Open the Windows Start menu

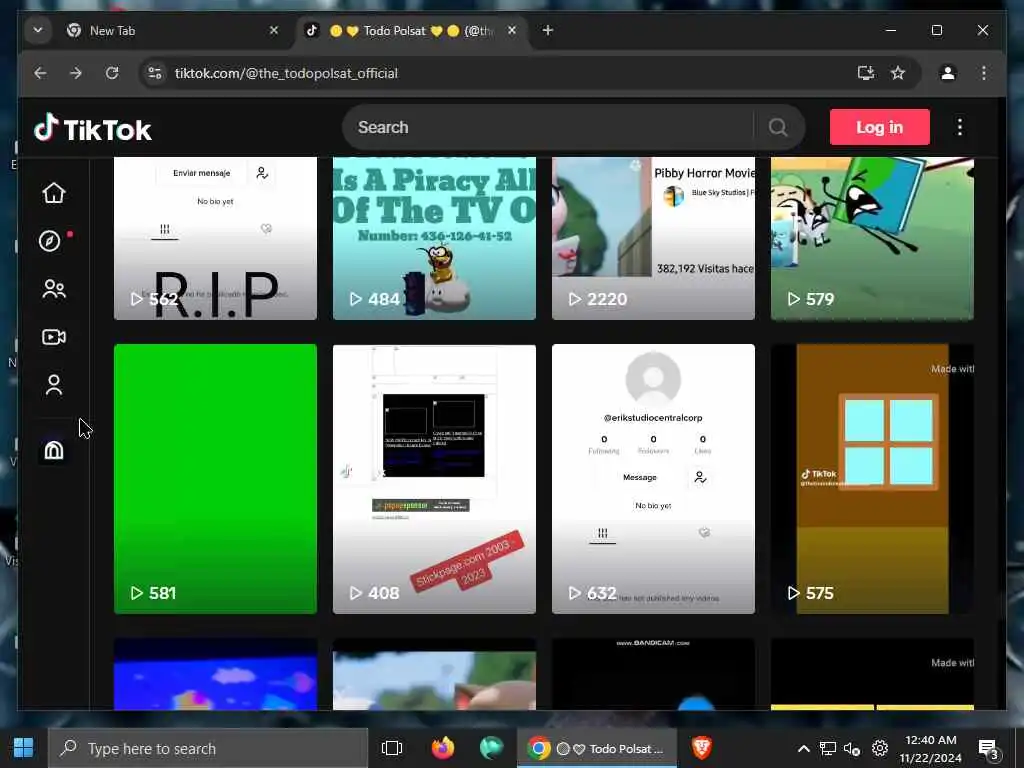pos(24,748)
